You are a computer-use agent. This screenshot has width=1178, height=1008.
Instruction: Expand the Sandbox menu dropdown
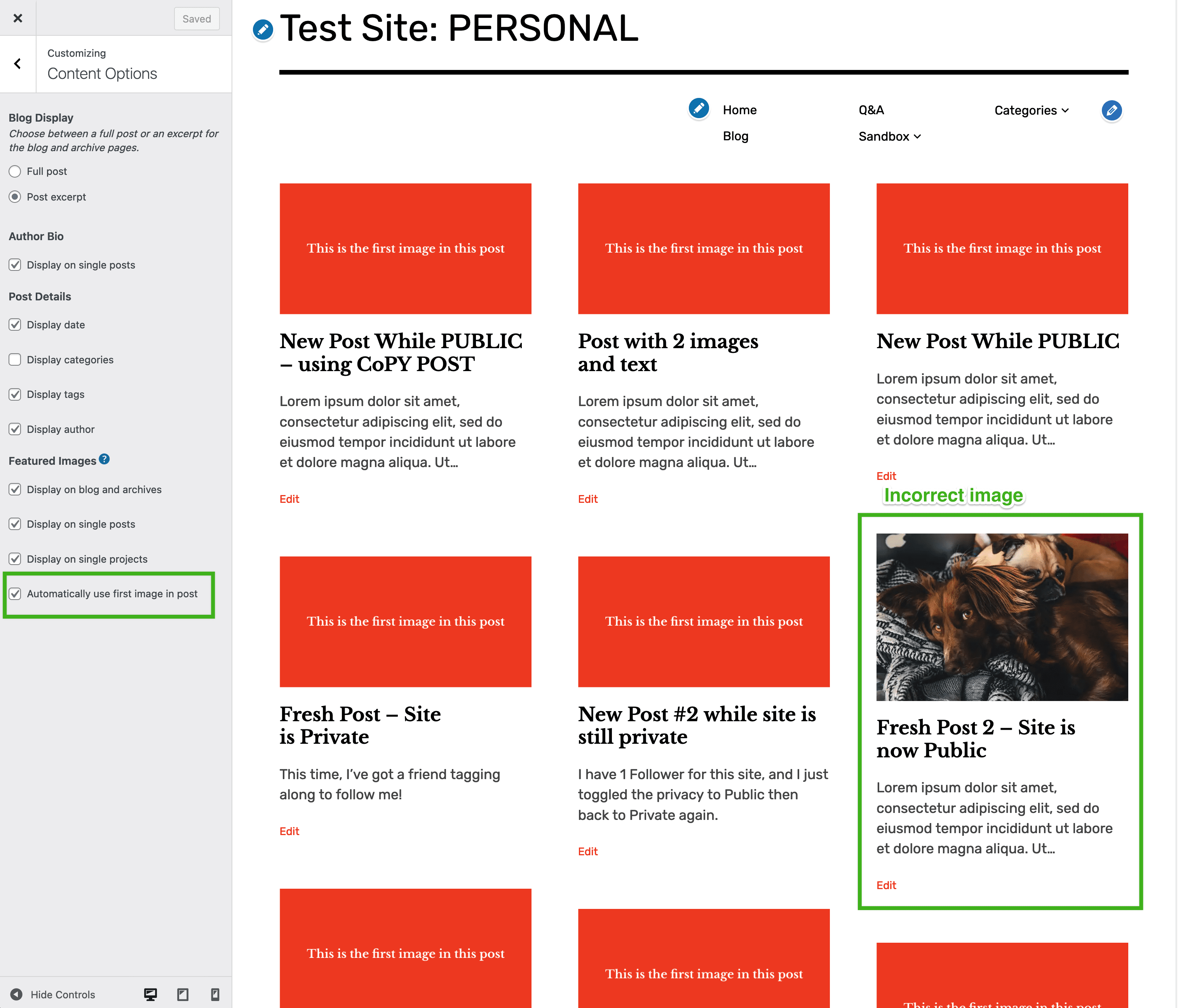pyautogui.click(x=889, y=136)
